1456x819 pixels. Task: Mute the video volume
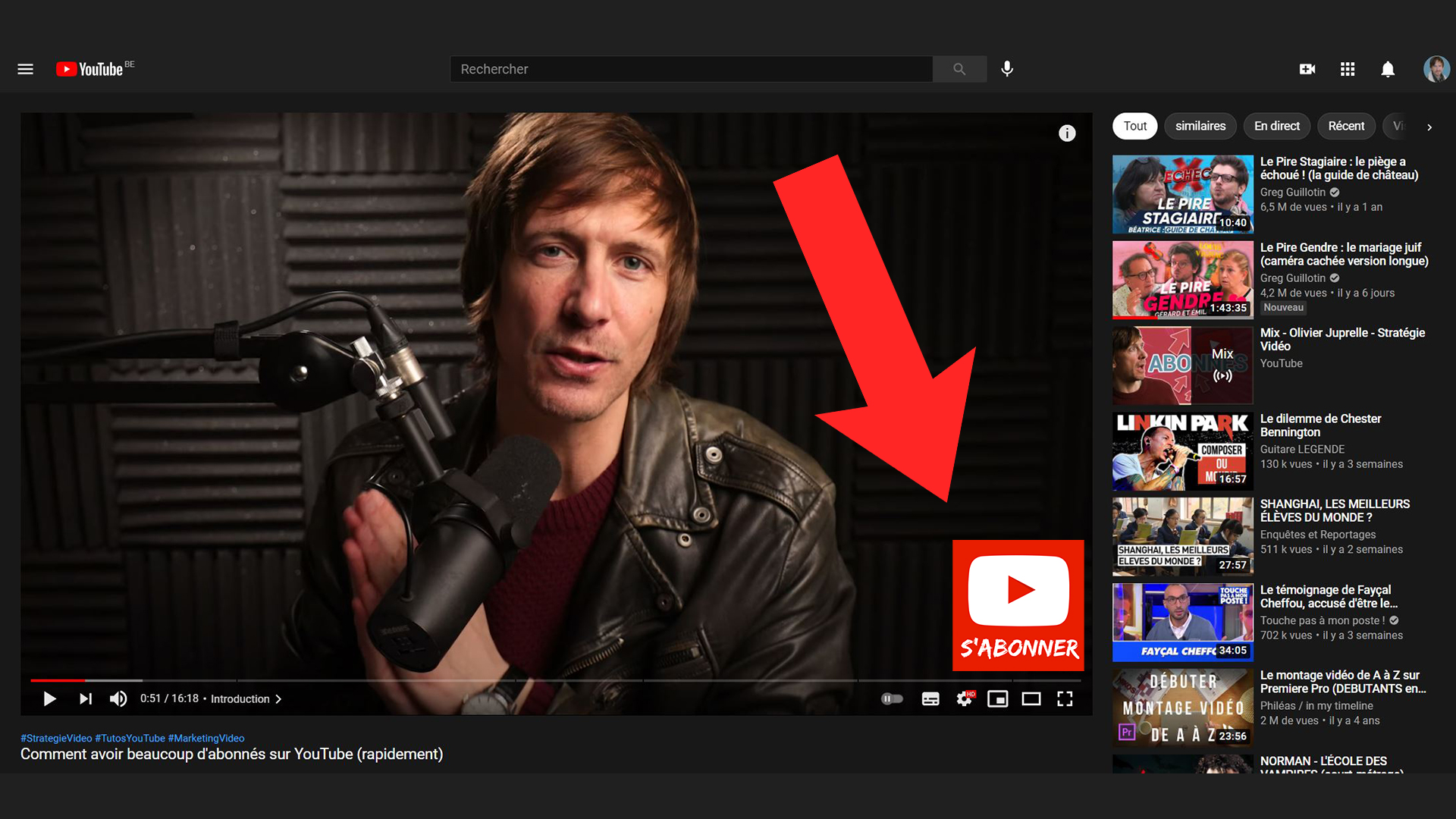point(118,698)
